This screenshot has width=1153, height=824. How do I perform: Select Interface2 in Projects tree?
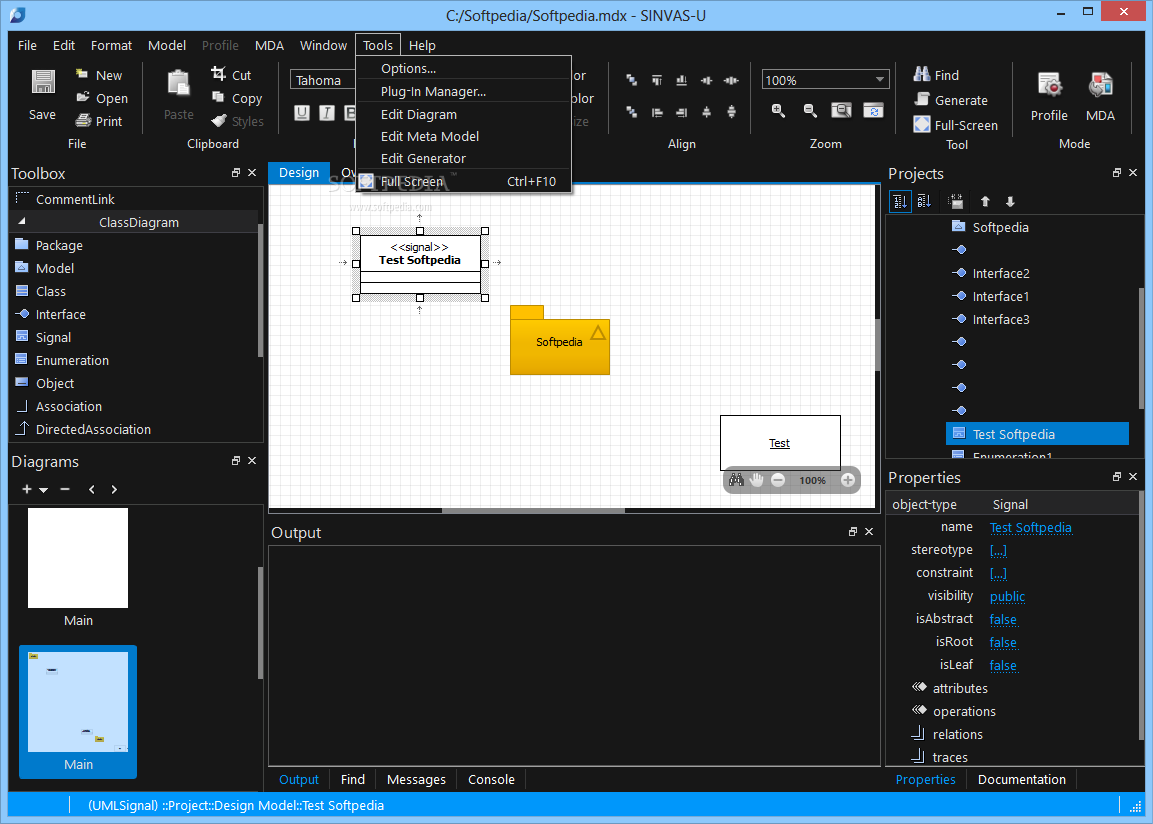click(1000, 273)
